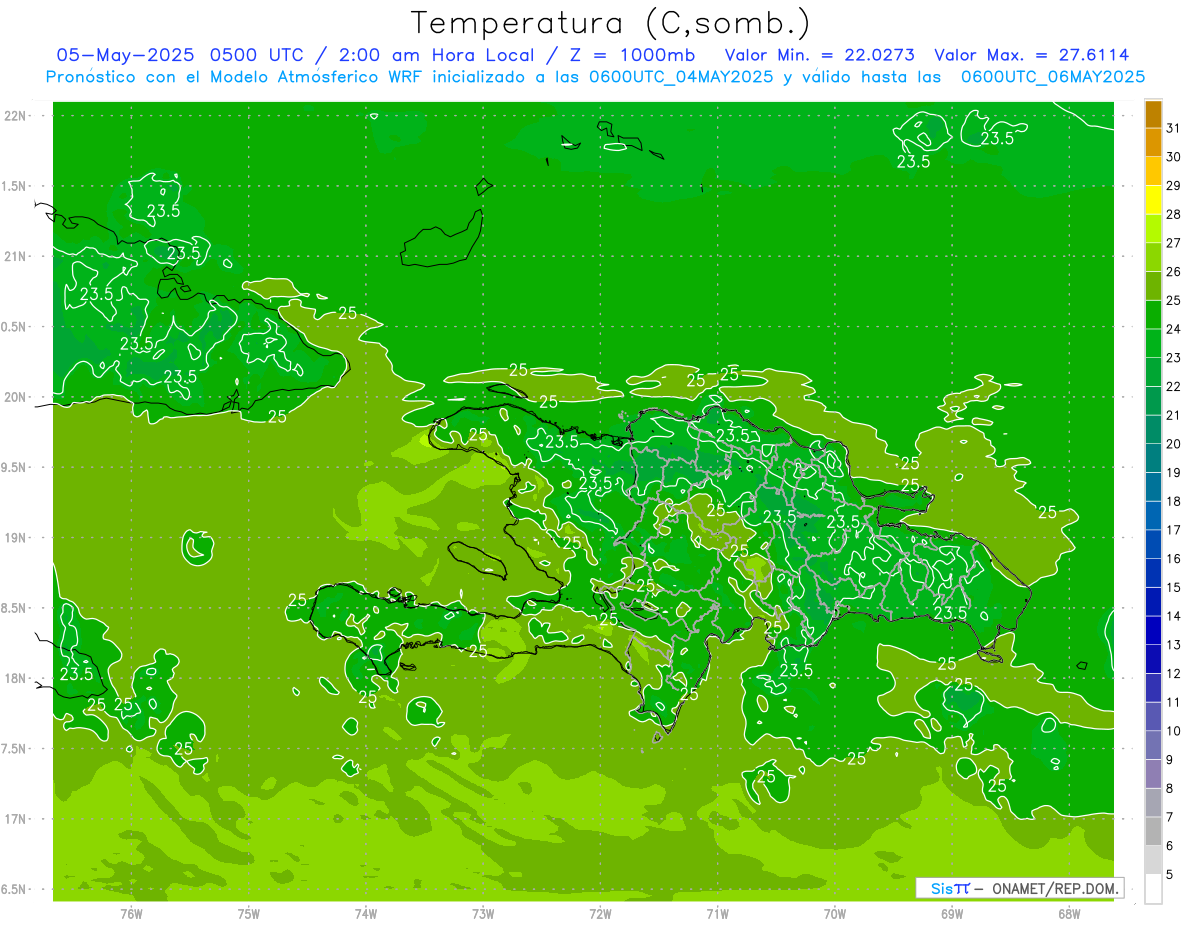Screen dimensions: 1200x927
Task: Click the '72W' longitude label
Action: coord(600,914)
